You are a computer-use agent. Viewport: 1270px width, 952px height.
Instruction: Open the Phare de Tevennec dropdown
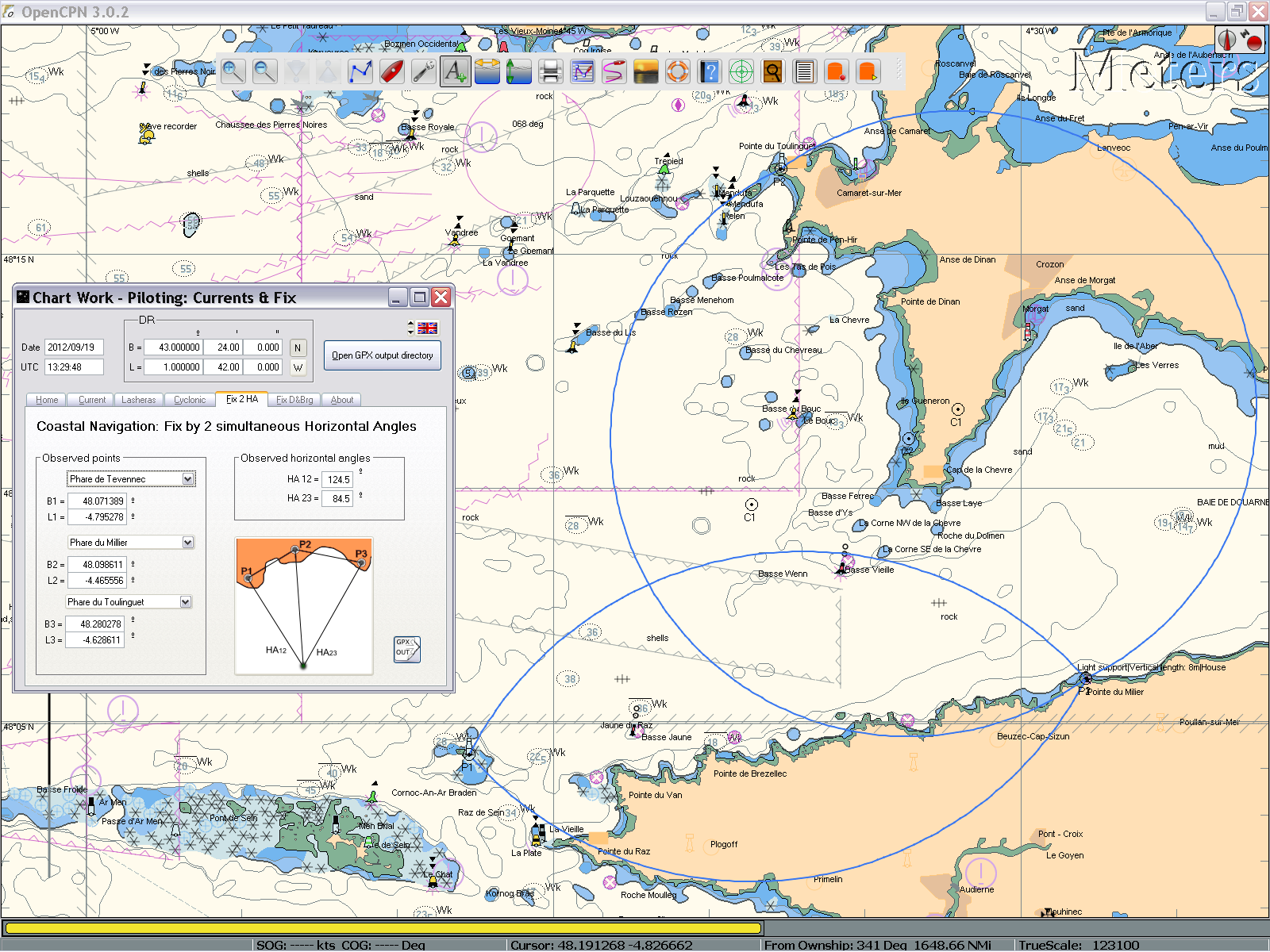click(188, 479)
